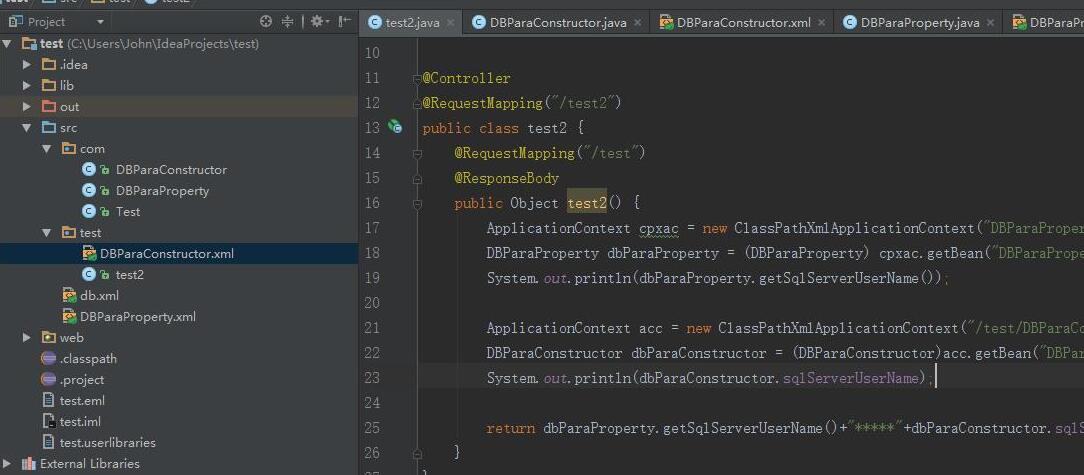Viewport: 1084px width, 475px height.
Task: Hide the Project tool window
Action: pos(344,22)
